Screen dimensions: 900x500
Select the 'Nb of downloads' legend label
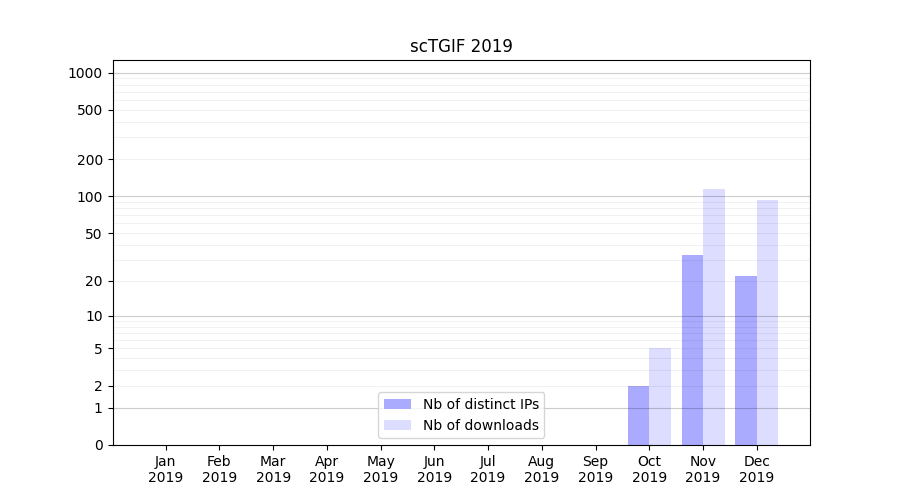(480, 425)
